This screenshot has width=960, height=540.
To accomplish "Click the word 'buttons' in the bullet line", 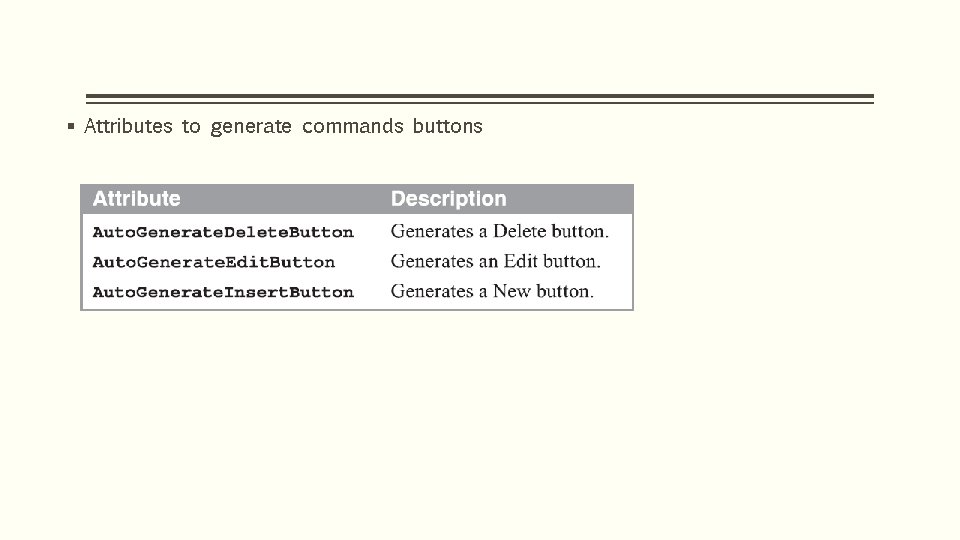I will [x=447, y=127].
